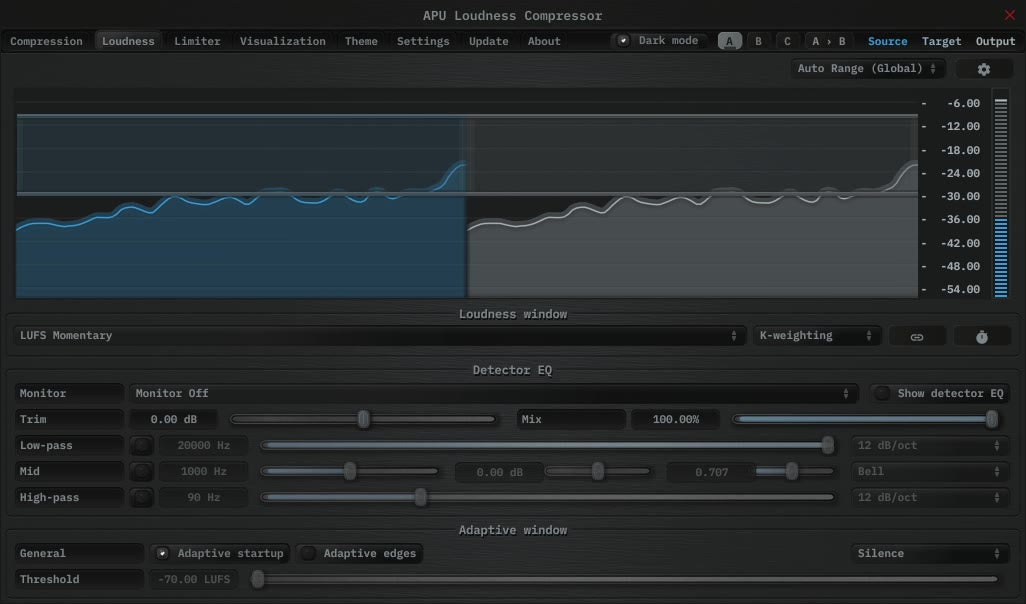Viewport: 1026px width, 604px height.
Task: Open the Auto Range (Global) dropdown
Action: (867, 69)
